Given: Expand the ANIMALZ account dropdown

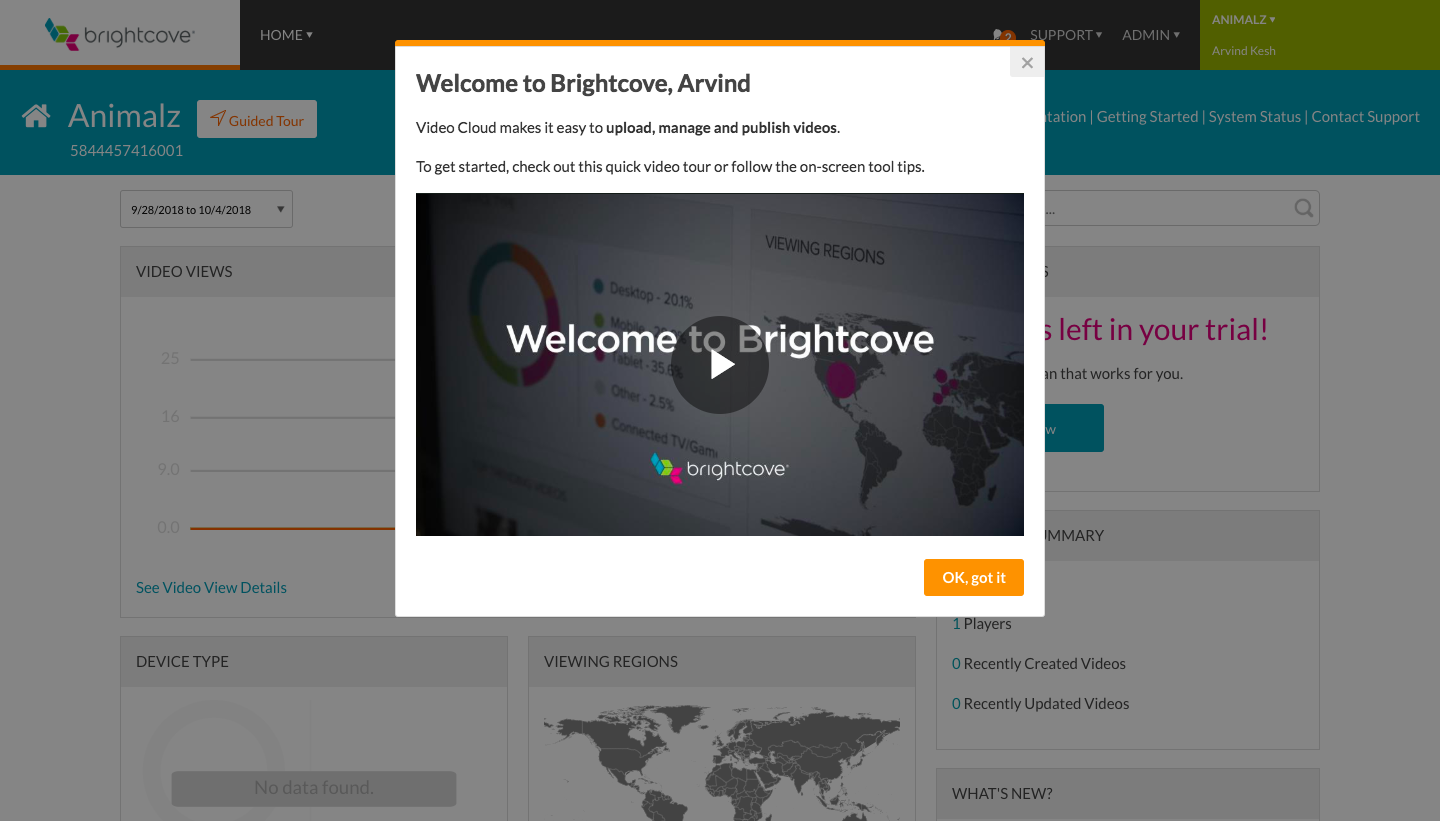Looking at the screenshot, I should 1243,19.
